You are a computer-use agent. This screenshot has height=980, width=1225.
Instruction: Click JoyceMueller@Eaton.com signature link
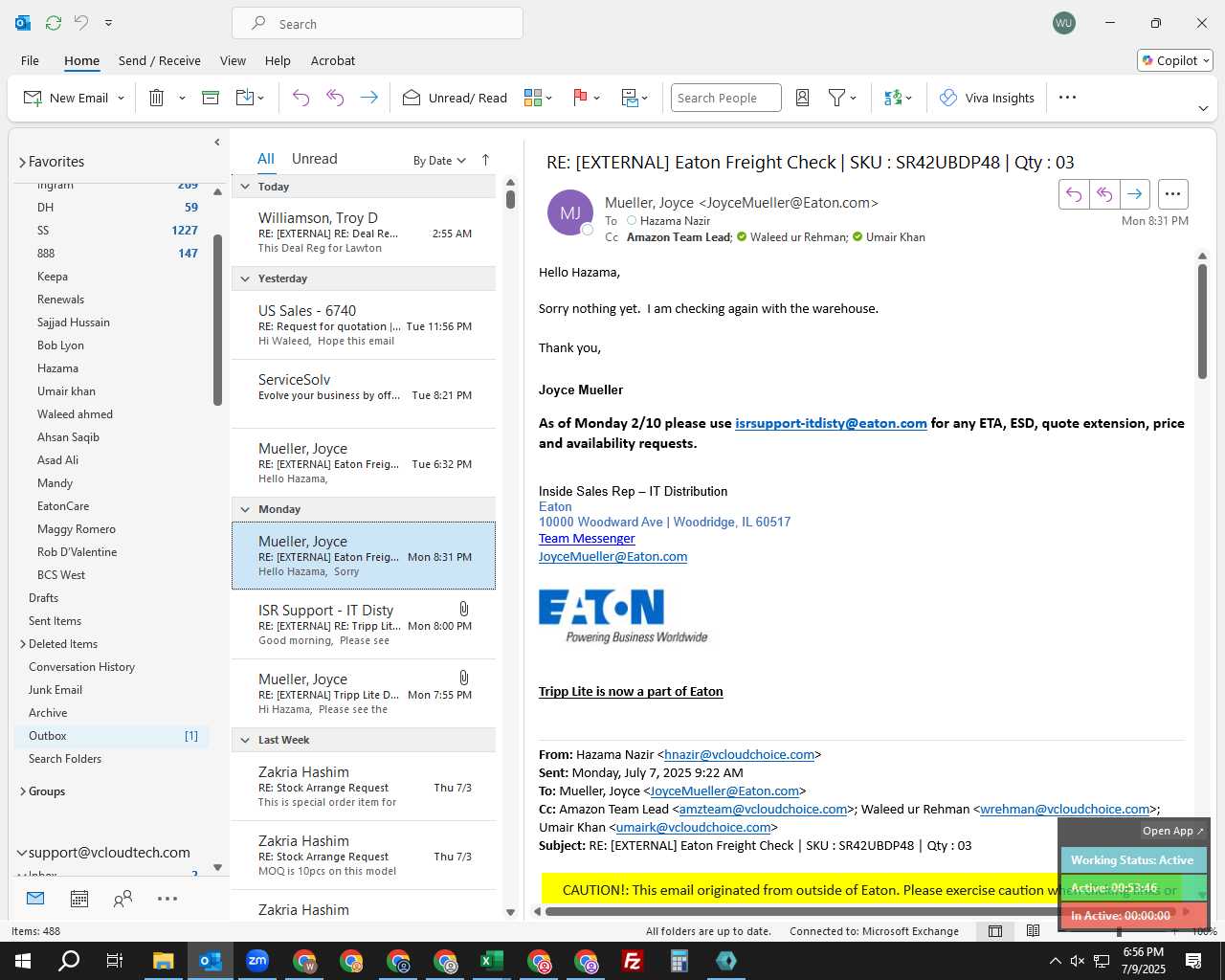pyautogui.click(x=612, y=556)
